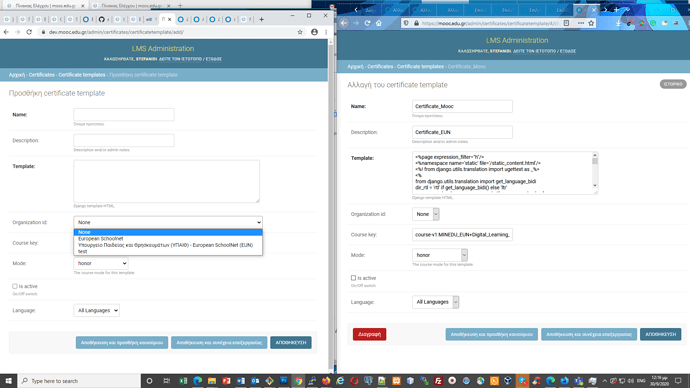
Task: Open the Chrome profile account icon
Action: pos(314,32)
